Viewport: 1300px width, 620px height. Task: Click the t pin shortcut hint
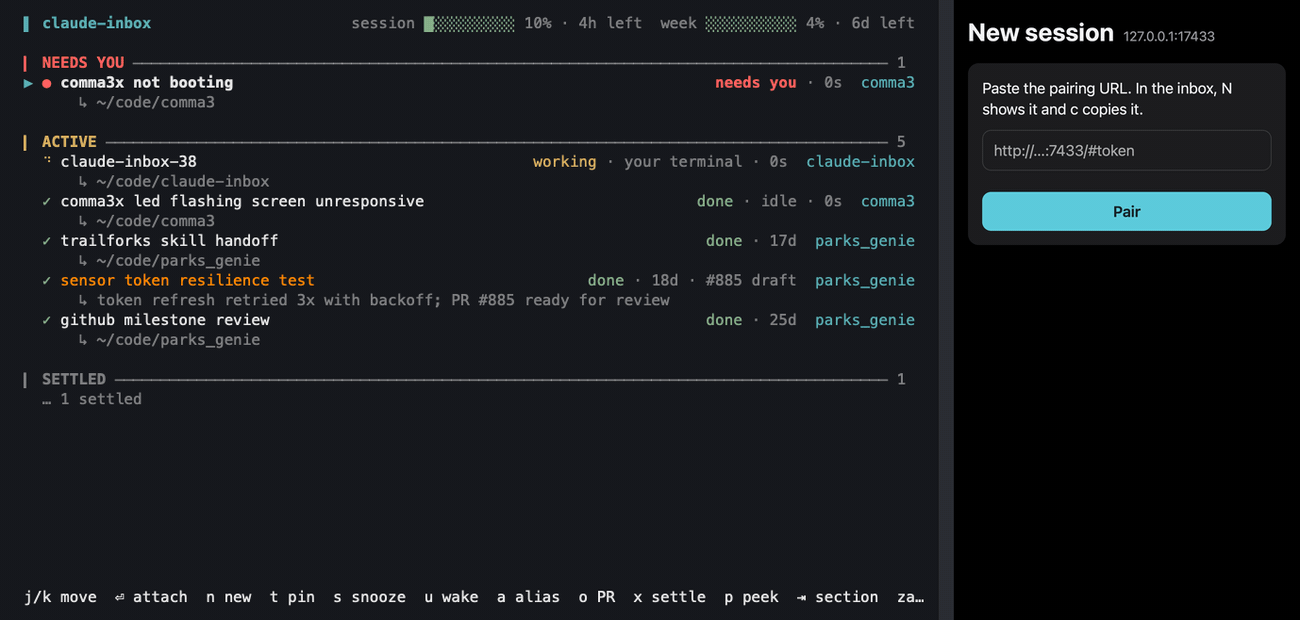(x=292, y=597)
